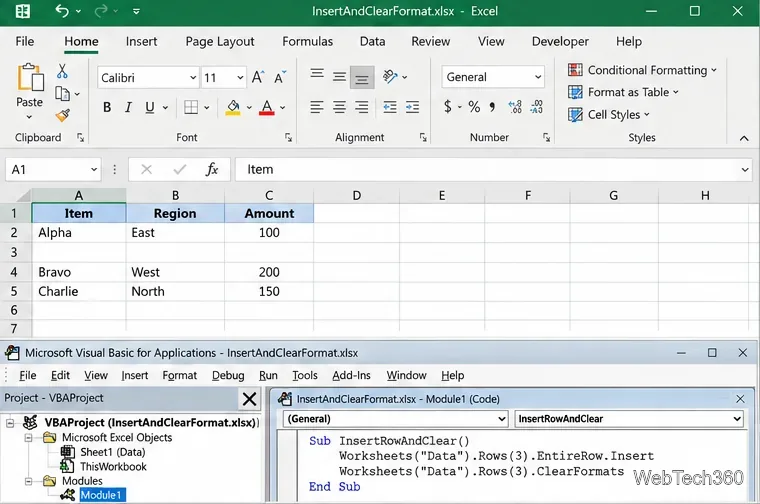Open Cell Styles menu
The height and width of the screenshot is (504, 760).
pos(609,115)
